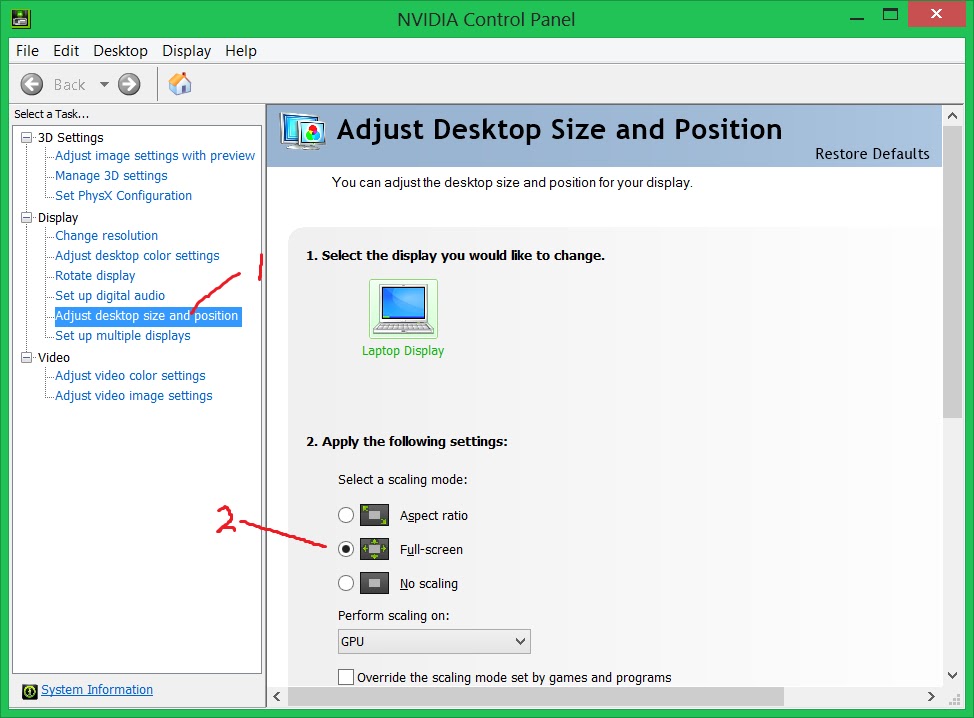Image resolution: width=974 pixels, height=718 pixels.
Task: Select the Laptop Display icon
Action: tap(403, 309)
